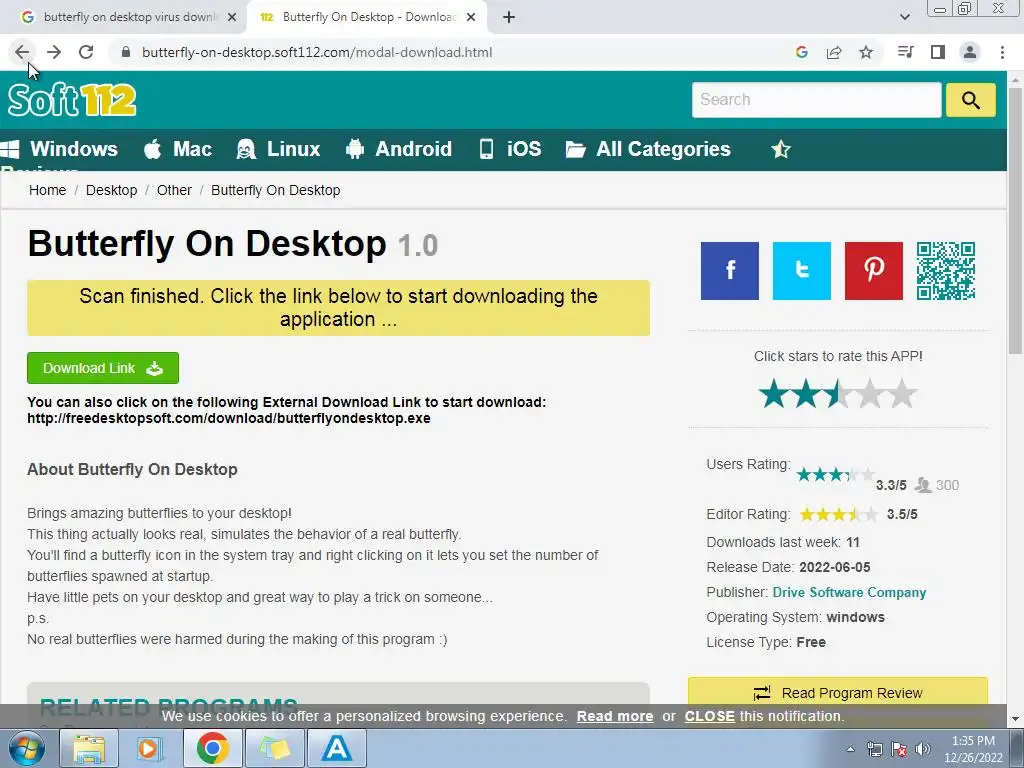
Task: Click the volume speaker tray icon
Action: pos(923,749)
